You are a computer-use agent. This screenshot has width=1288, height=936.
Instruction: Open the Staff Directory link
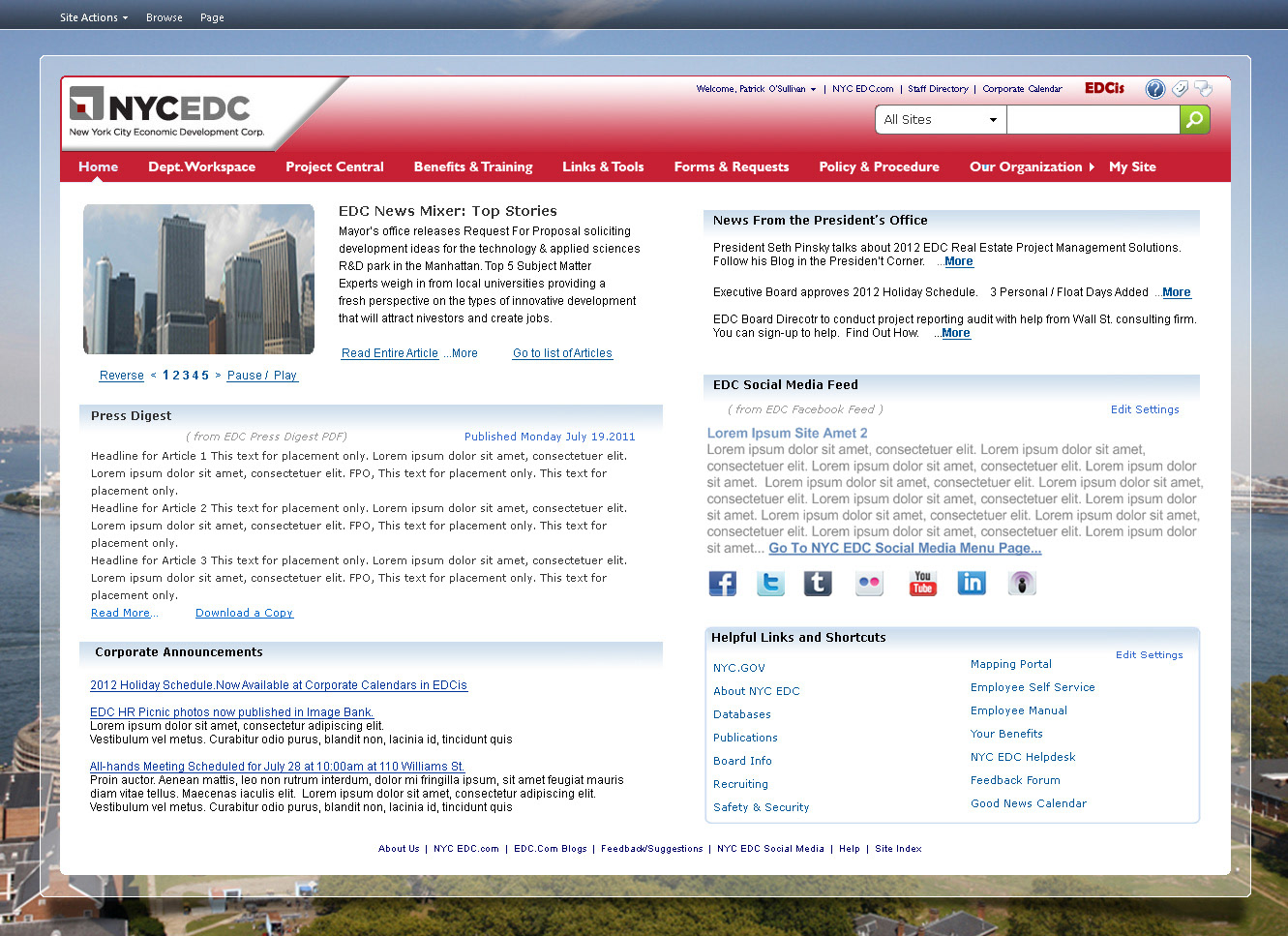pos(938,89)
